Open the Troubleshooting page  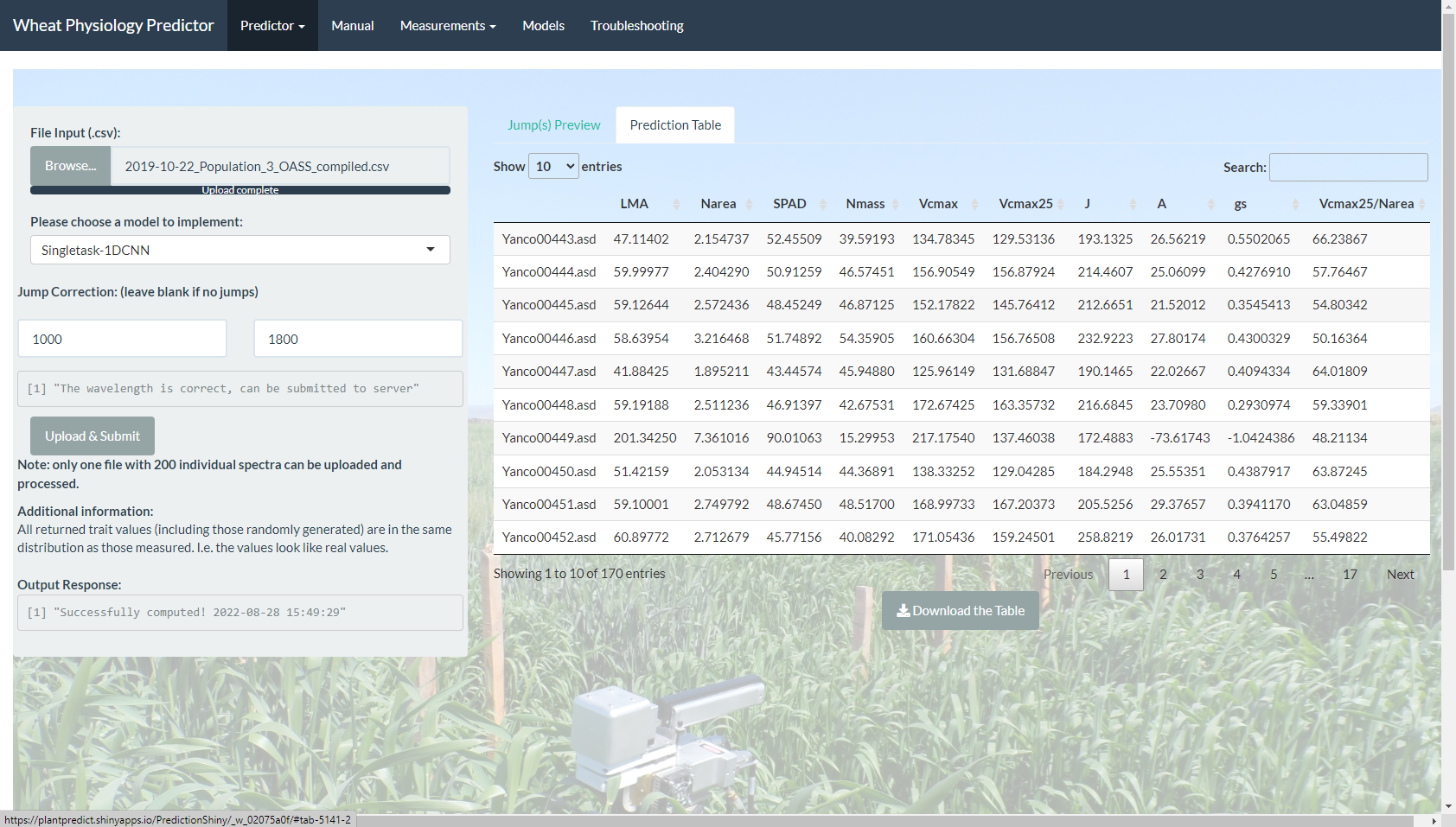click(x=636, y=26)
